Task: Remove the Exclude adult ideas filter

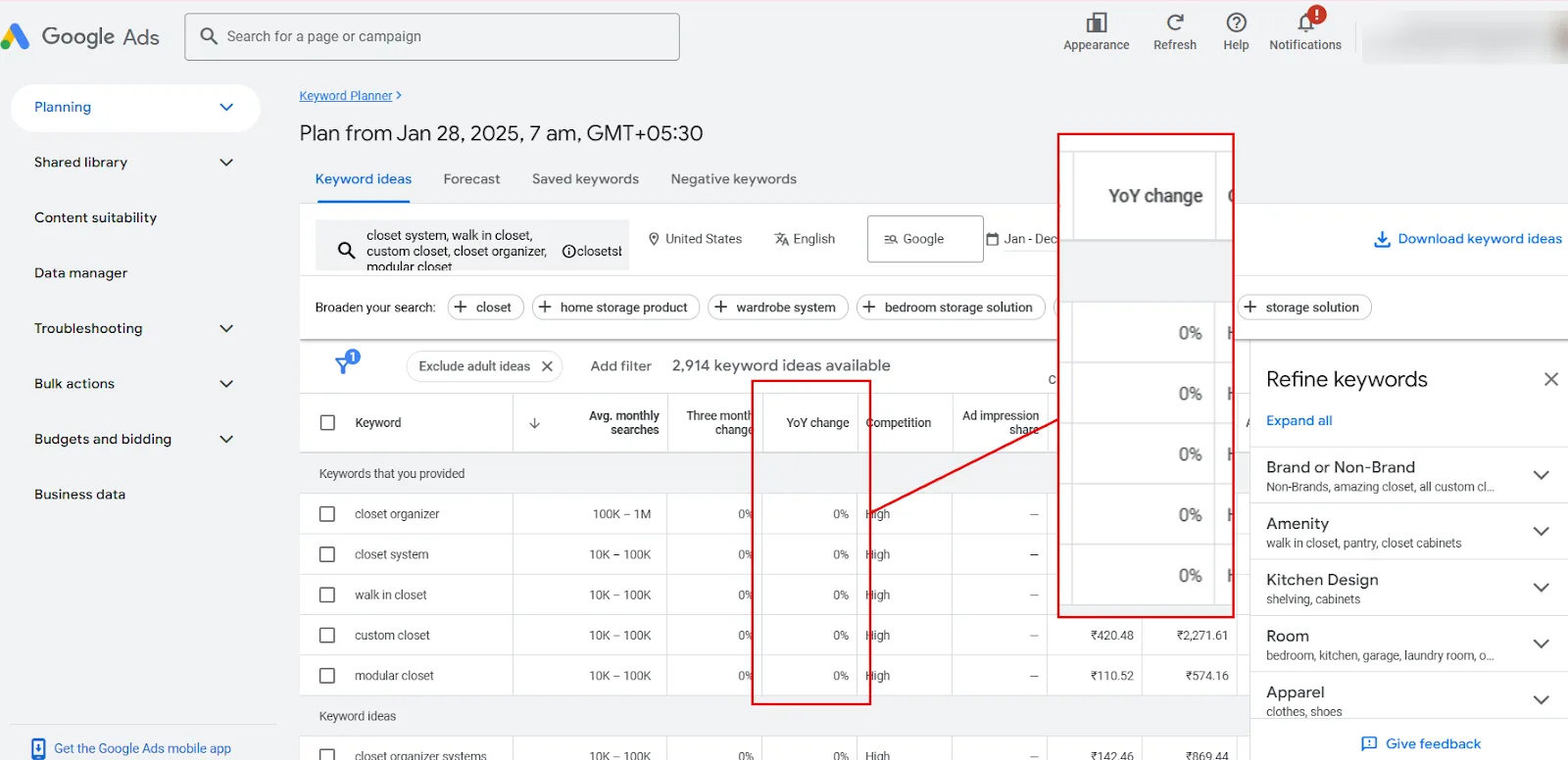Action: point(547,366)
